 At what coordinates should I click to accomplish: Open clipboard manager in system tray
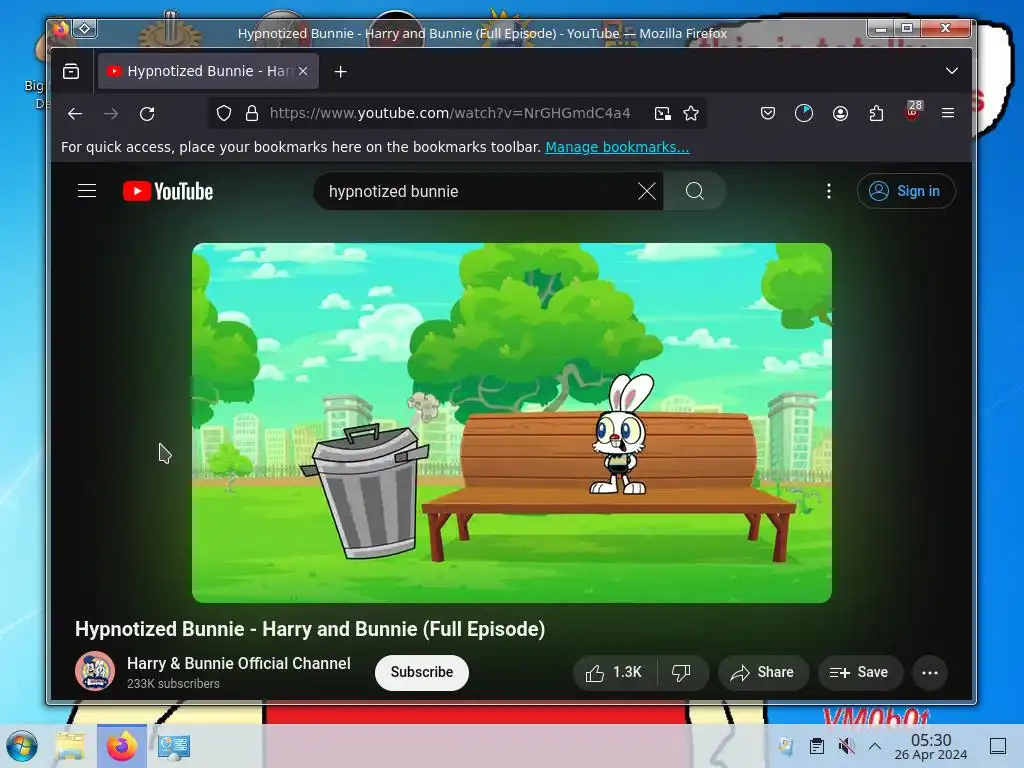[x=816, y=746]
